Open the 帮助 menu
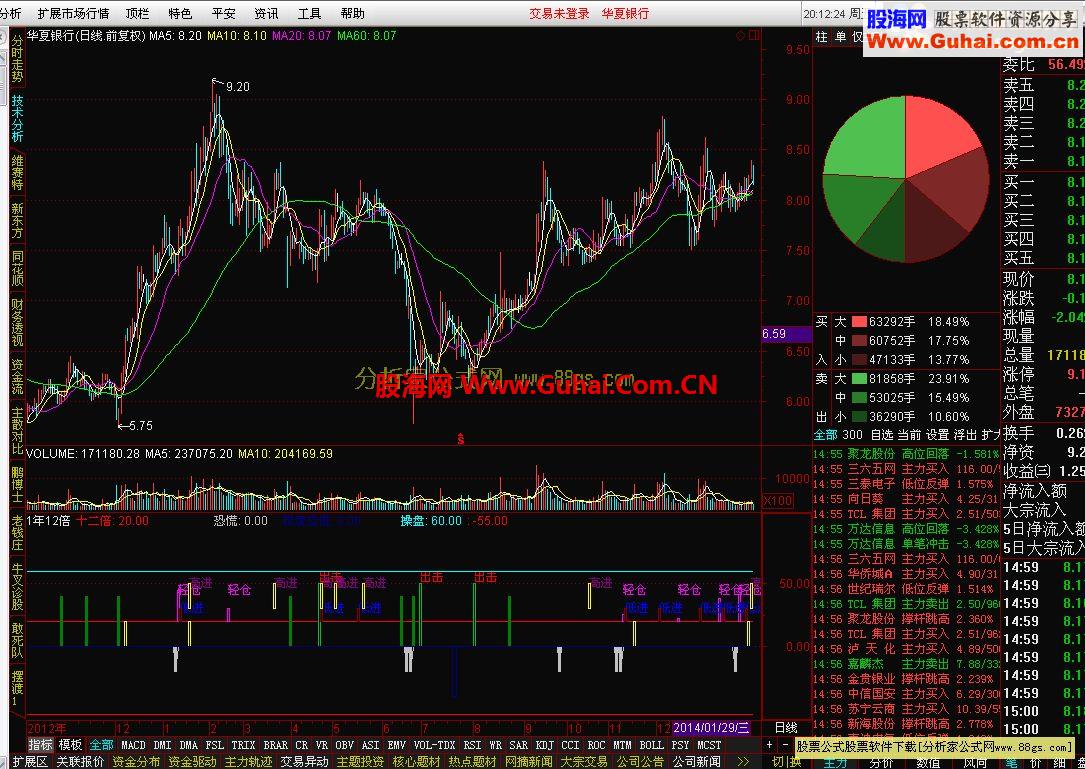Viewport: 1085px width, 769px height. [352, 13]
